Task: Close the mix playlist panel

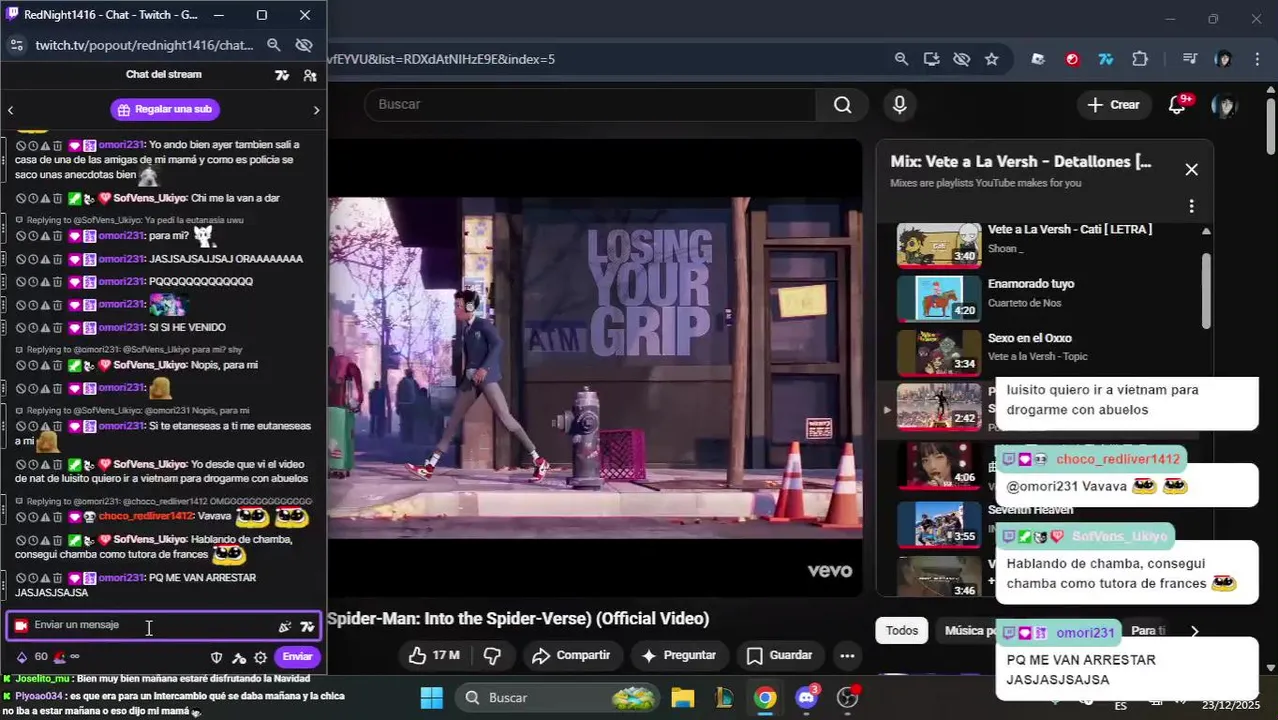Action: click(x=1191, y=170)
